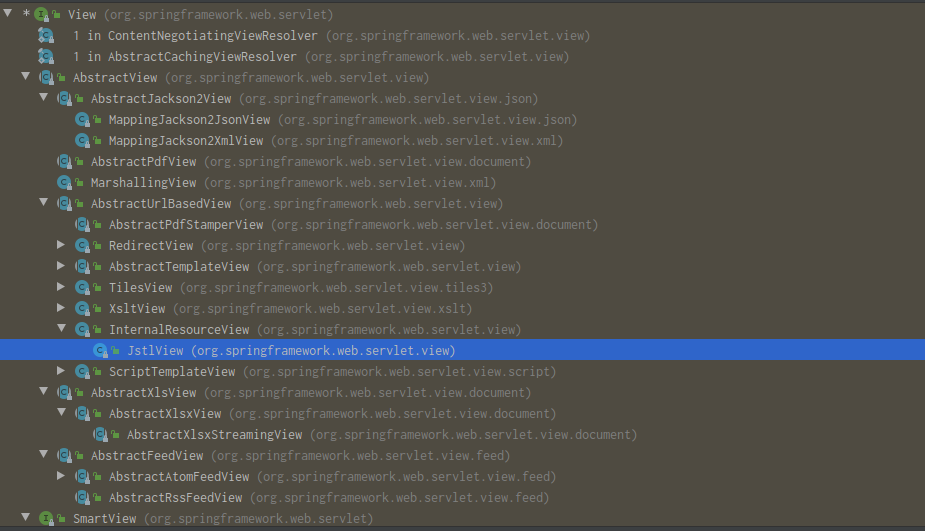Click the JstlView class icon

pos(99,351)
